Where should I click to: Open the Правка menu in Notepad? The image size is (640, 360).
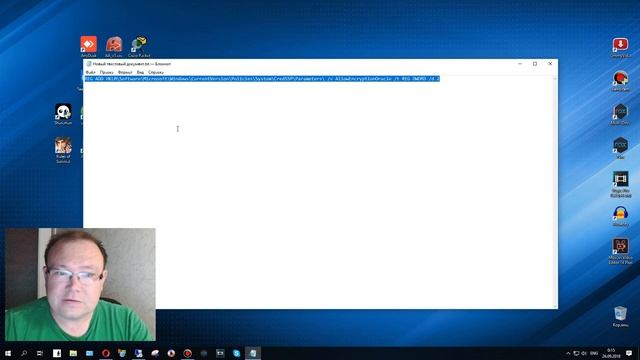[107, 72]
